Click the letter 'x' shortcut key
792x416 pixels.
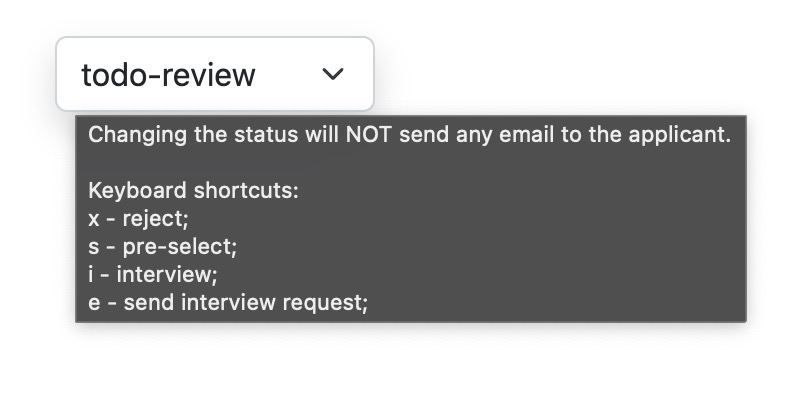[x=94, y=218]
